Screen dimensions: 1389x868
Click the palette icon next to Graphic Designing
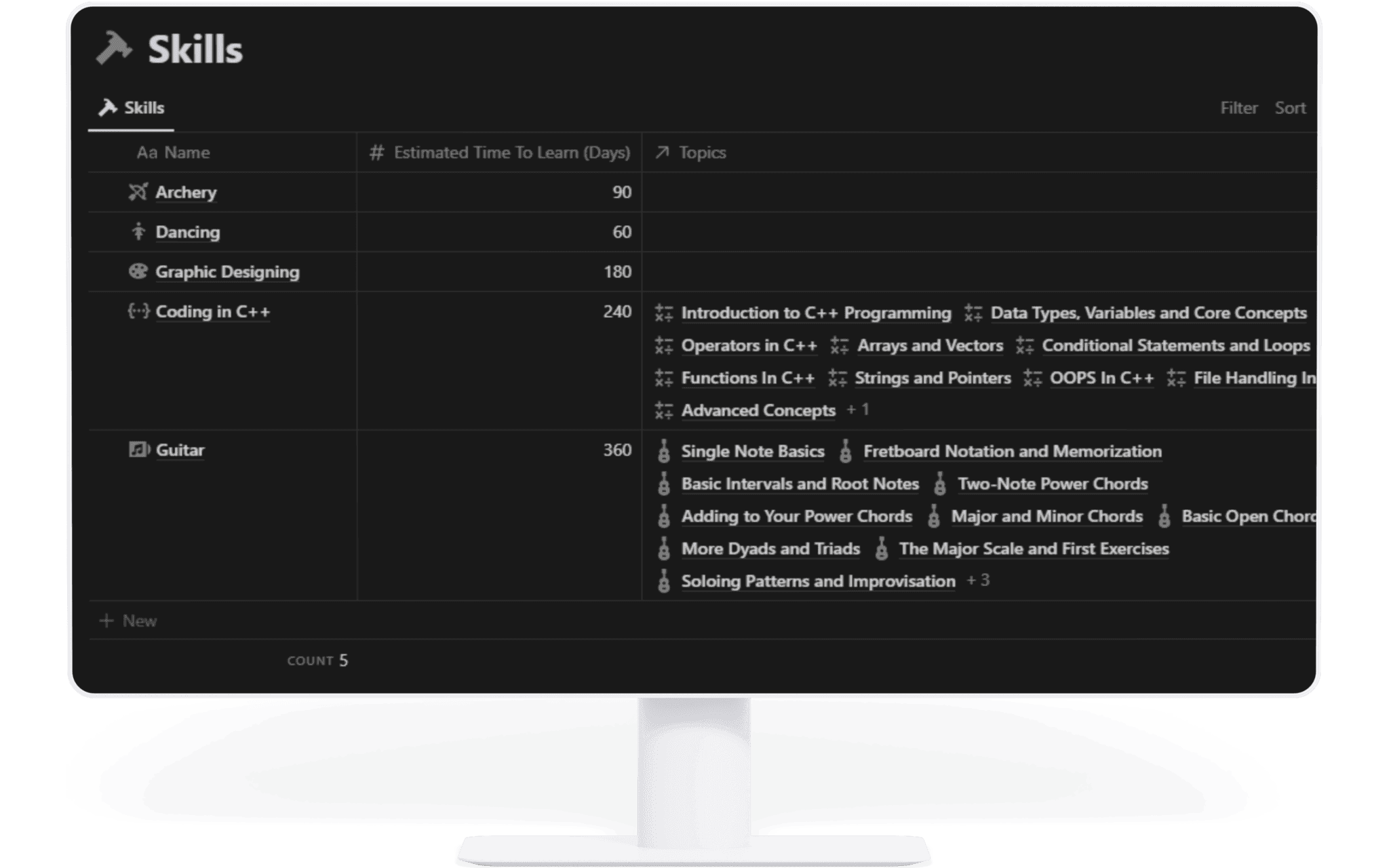click(138, 271)
